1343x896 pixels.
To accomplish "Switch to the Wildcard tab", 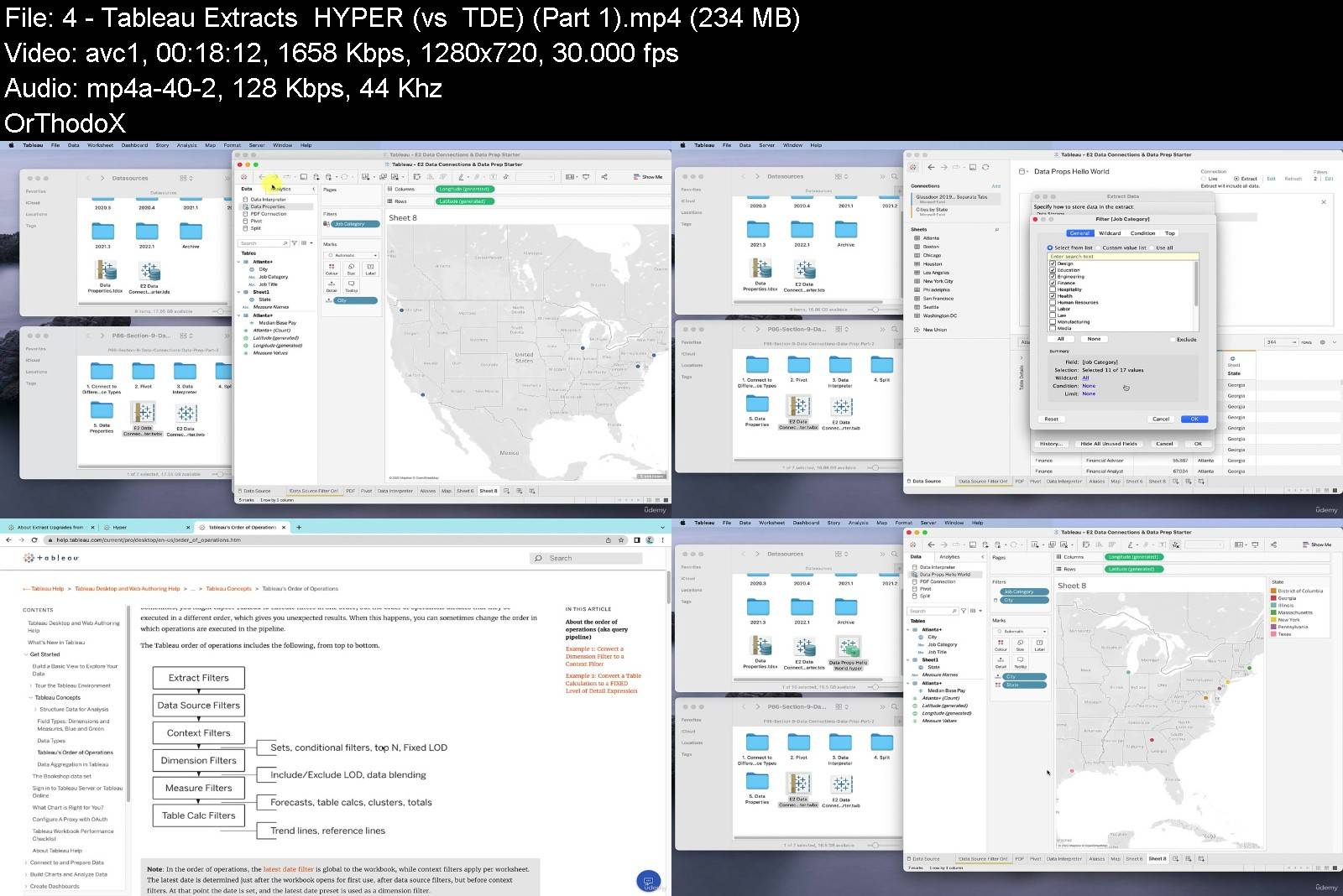I will (1110, 233).
